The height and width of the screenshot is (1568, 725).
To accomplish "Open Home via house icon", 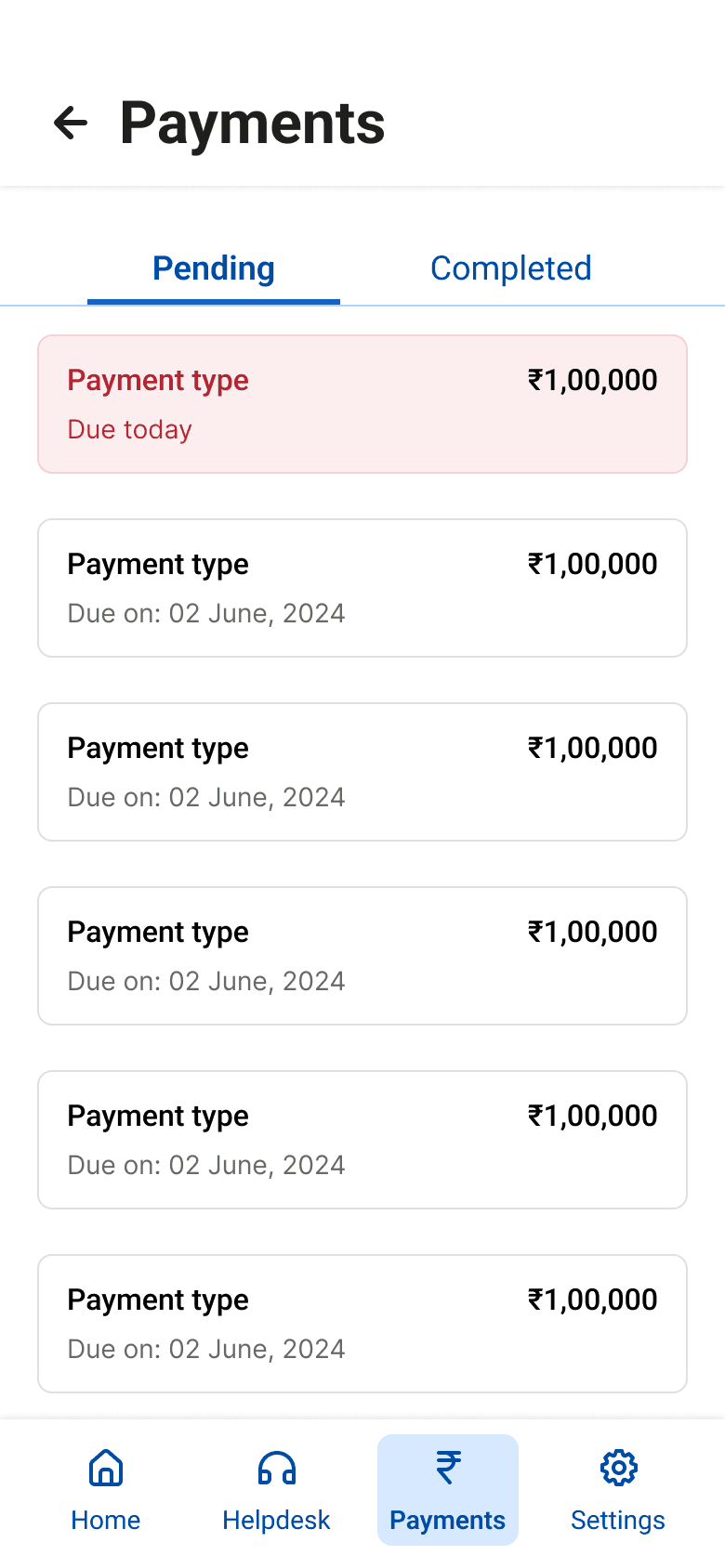I will 106,1468.
